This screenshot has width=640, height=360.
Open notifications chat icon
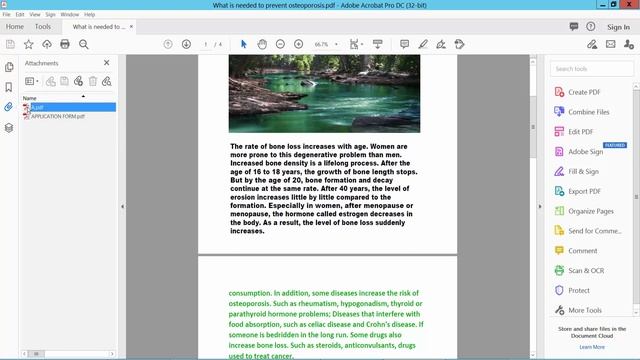[x=573, y=27]
